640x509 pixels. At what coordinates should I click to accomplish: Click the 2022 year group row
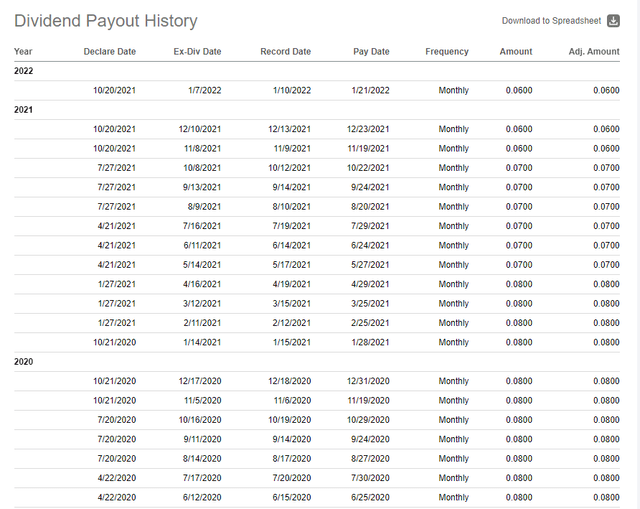click(317, 71)
